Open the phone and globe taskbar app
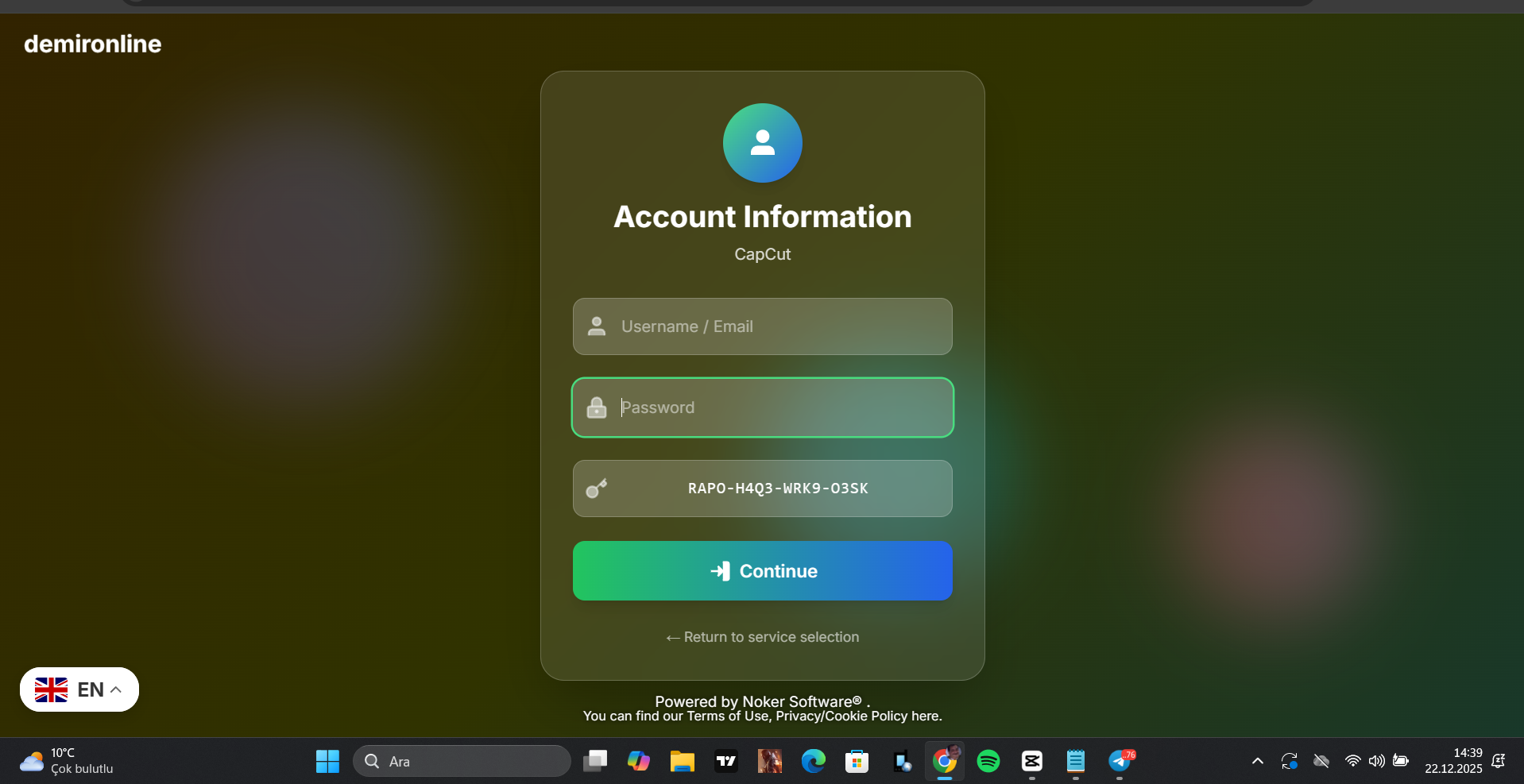Screen dimensions: 1524x784 (x=901, y=761)
